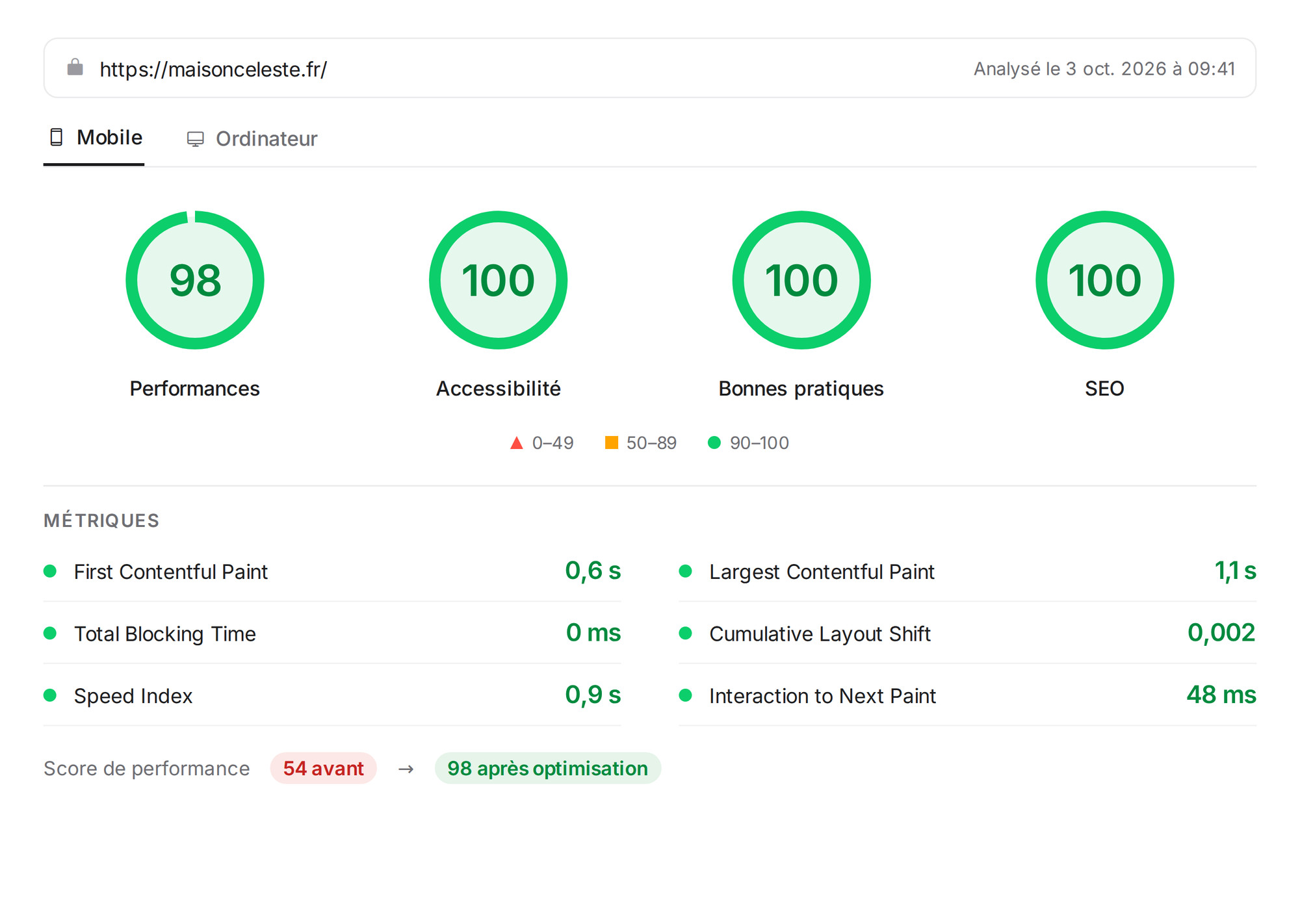1300x924 pixels.
Task: Click the value 0,9 s
Action: pos(593,695)
